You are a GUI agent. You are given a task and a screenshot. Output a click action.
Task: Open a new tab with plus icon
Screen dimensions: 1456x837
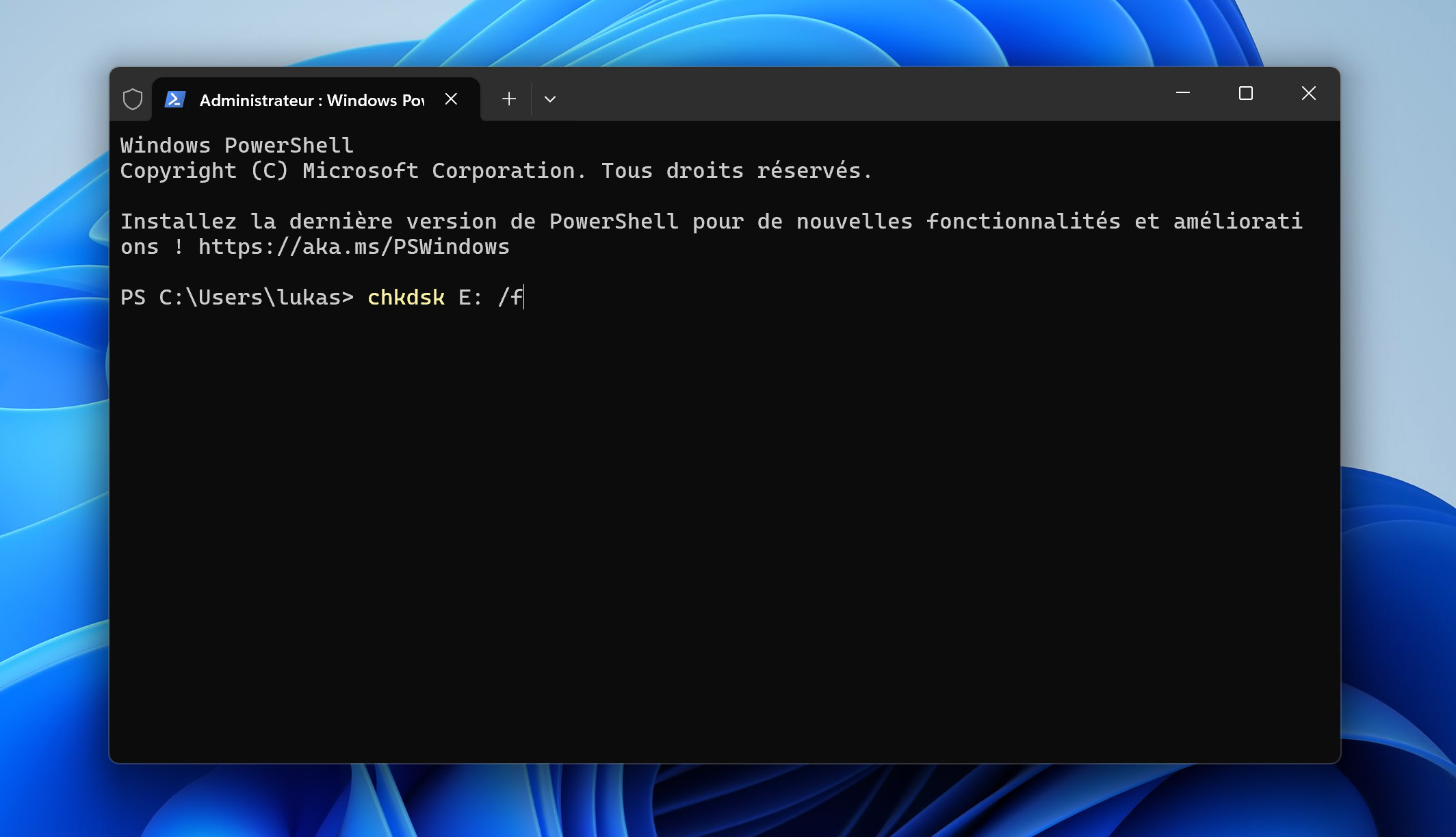click(508, 99)
